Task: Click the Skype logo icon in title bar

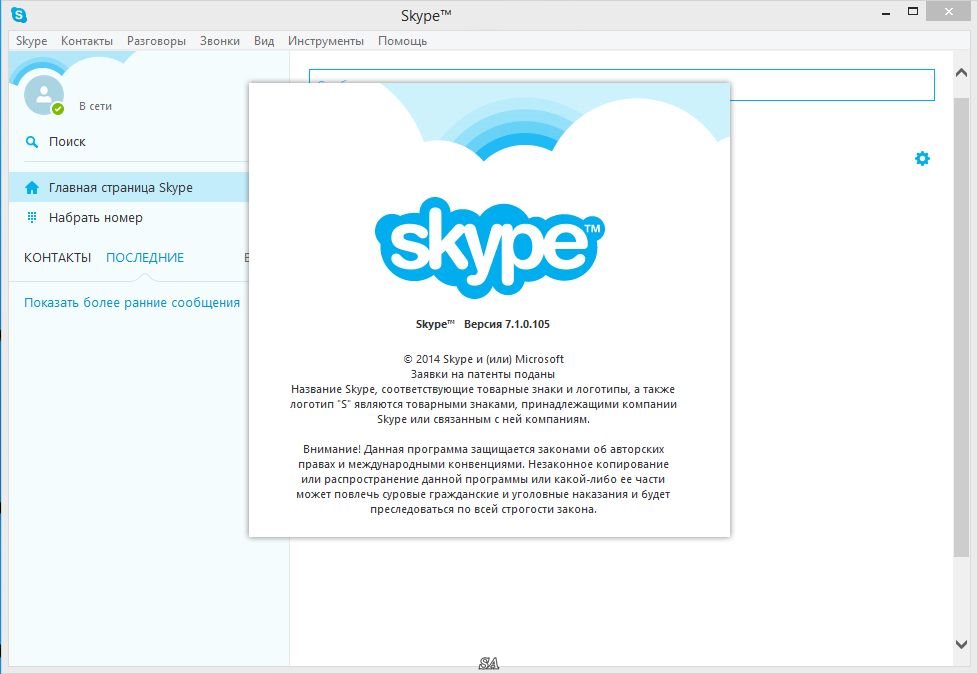Action: tap(19, 14)
